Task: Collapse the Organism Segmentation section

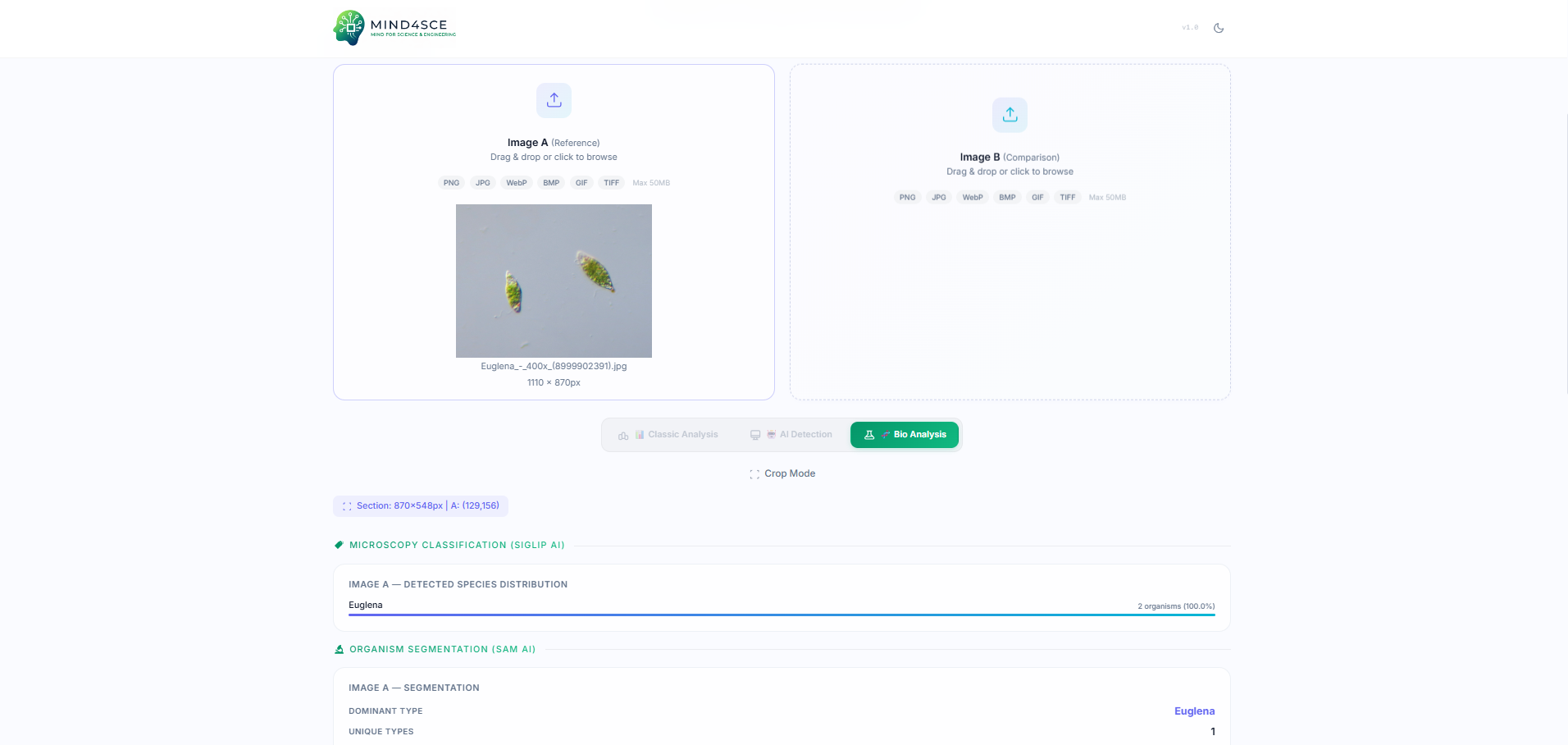Action: [x=442, y=649]
